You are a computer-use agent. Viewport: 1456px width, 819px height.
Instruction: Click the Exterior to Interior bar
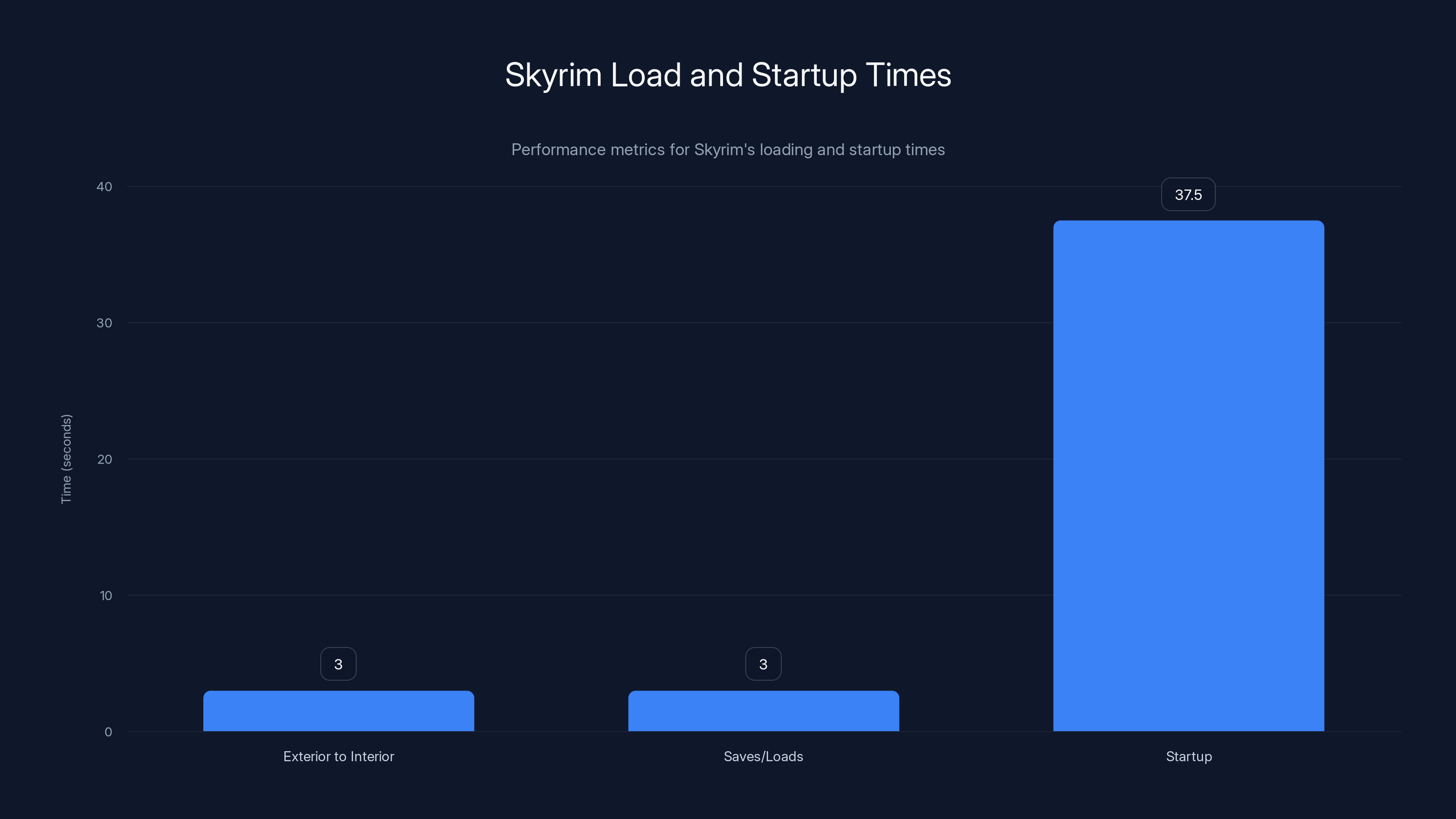click(x=338, y=711)
